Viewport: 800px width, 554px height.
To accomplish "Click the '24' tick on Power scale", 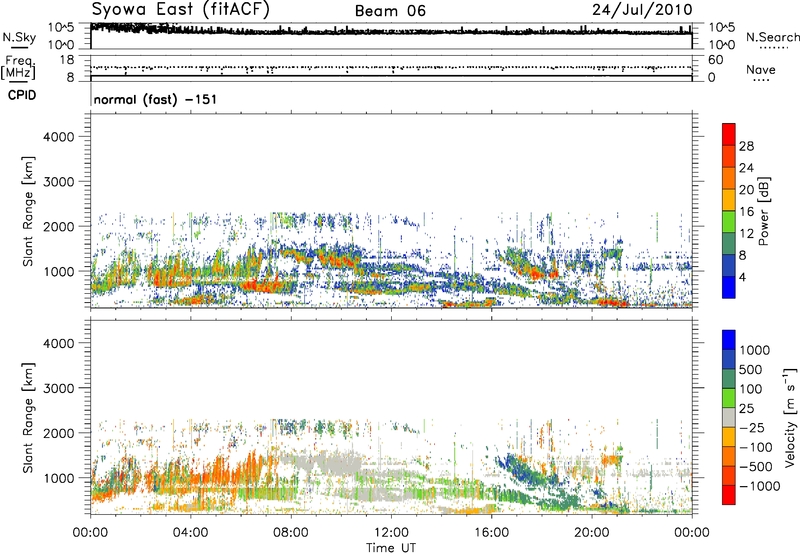I will [746, 168].
